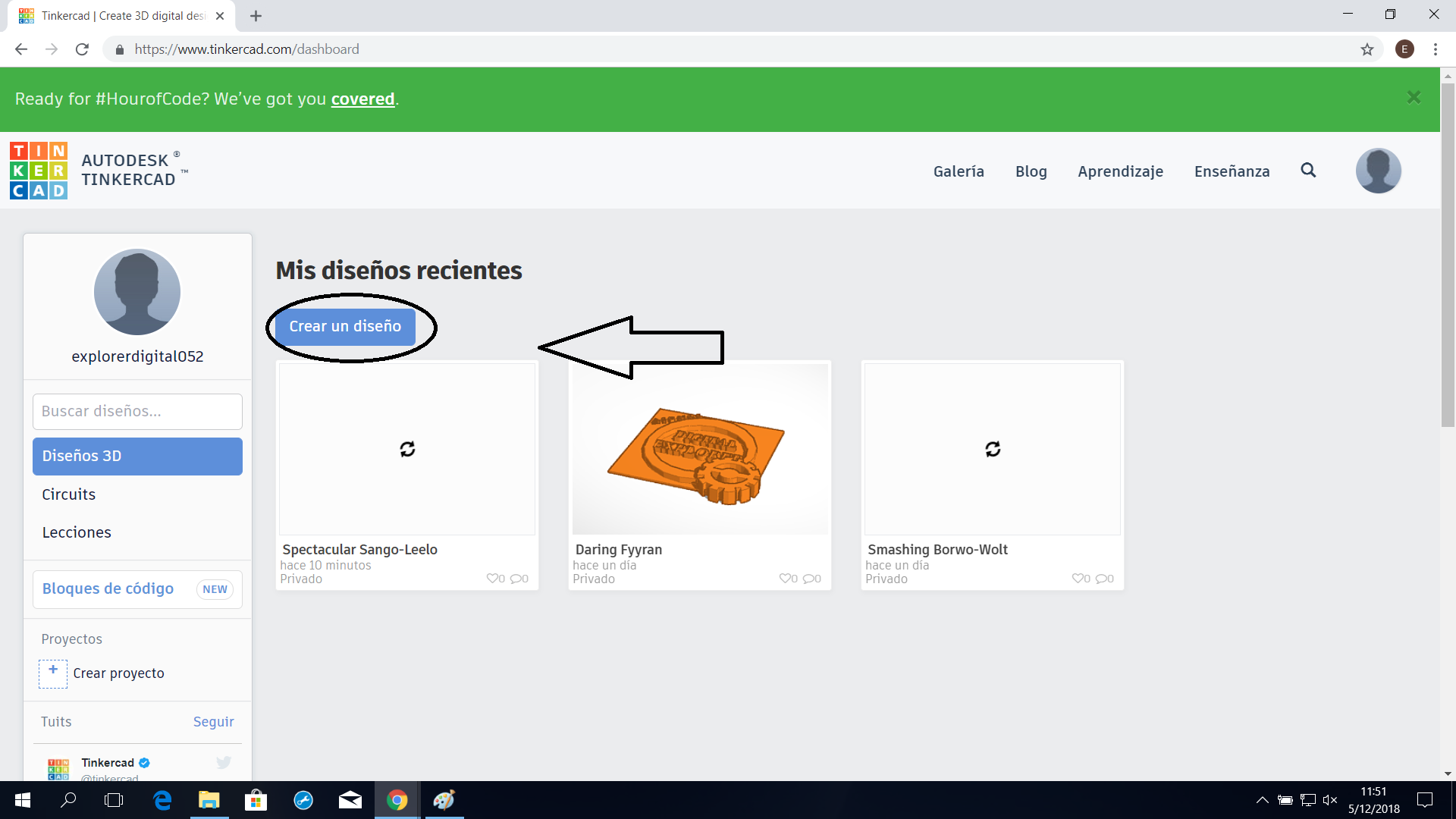1456x819 pixels.
Task: Select Diseños 3D in sidebar
Action: (x=137, y=456)
